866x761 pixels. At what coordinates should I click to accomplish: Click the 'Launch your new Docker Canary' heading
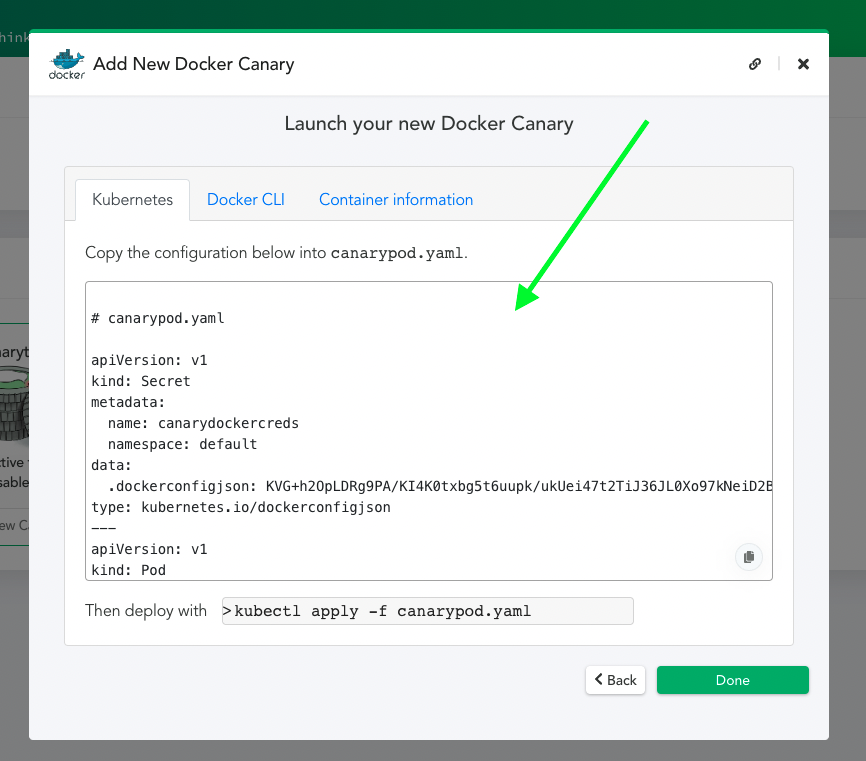point(429,124)
